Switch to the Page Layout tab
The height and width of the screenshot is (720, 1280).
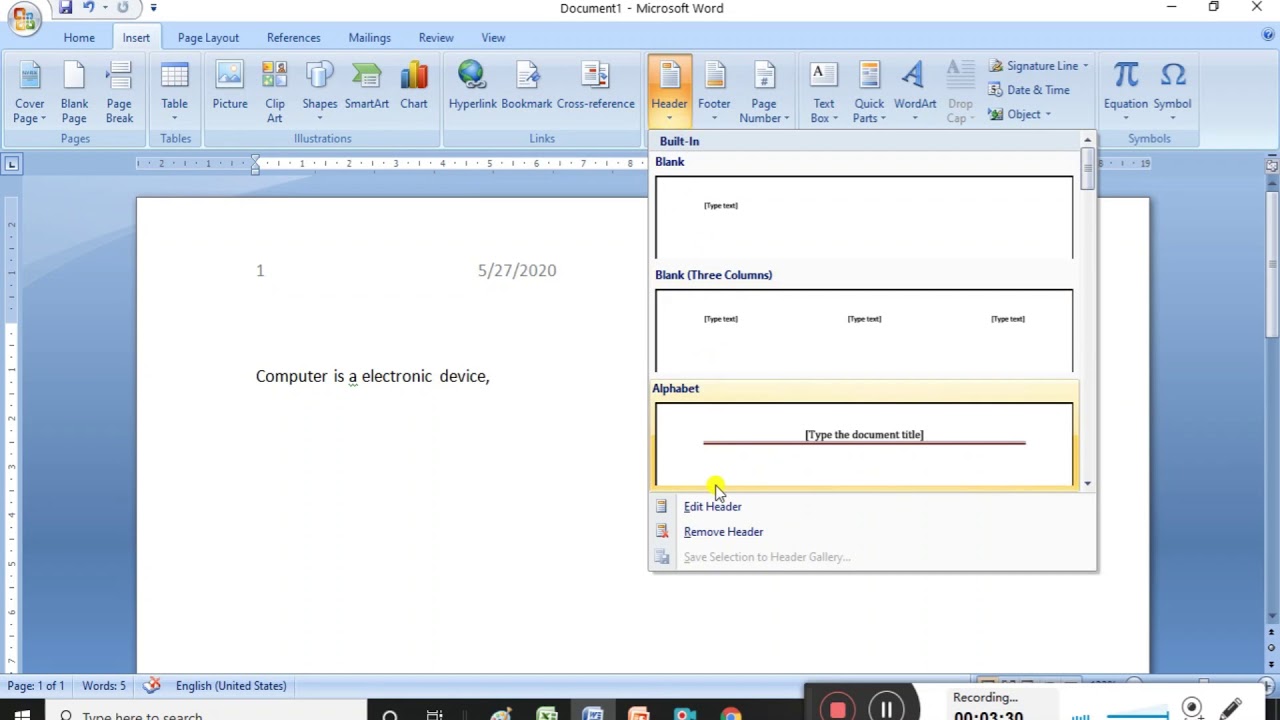(x=208, y=37)
